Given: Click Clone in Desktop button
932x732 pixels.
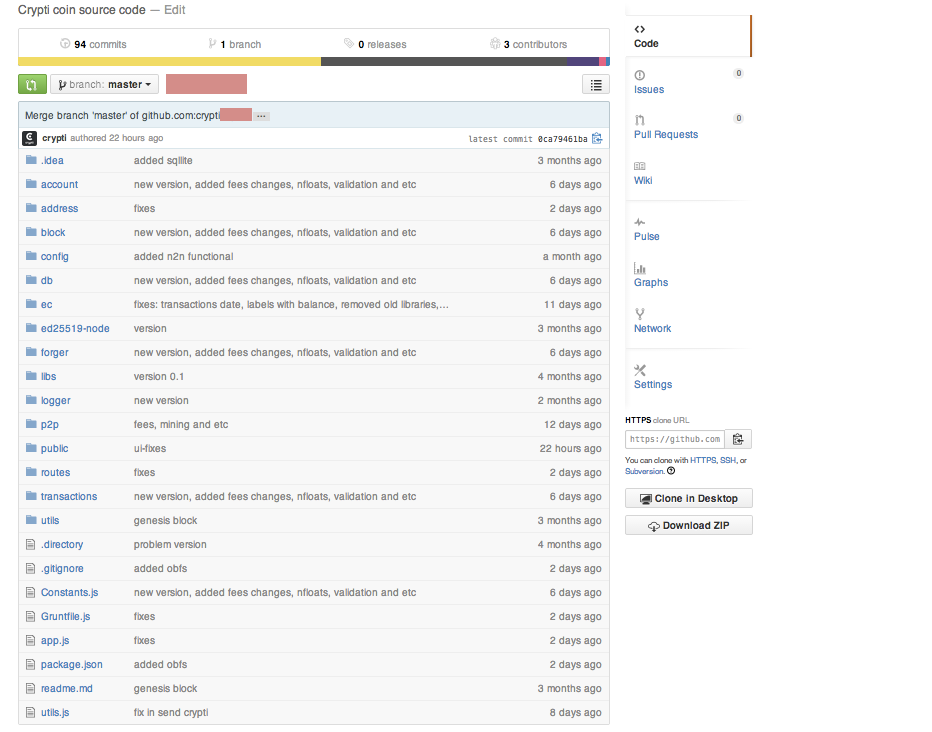Looking at the screenshot, I should pyautogui.click(x=688, y=498).
